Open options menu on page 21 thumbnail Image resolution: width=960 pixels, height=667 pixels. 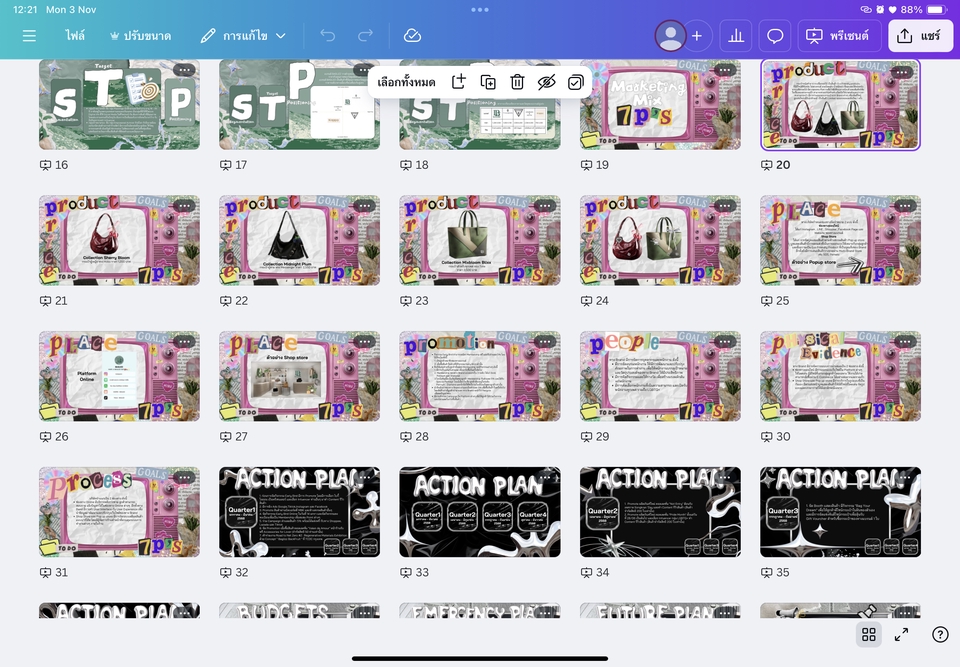click(183, 206)
